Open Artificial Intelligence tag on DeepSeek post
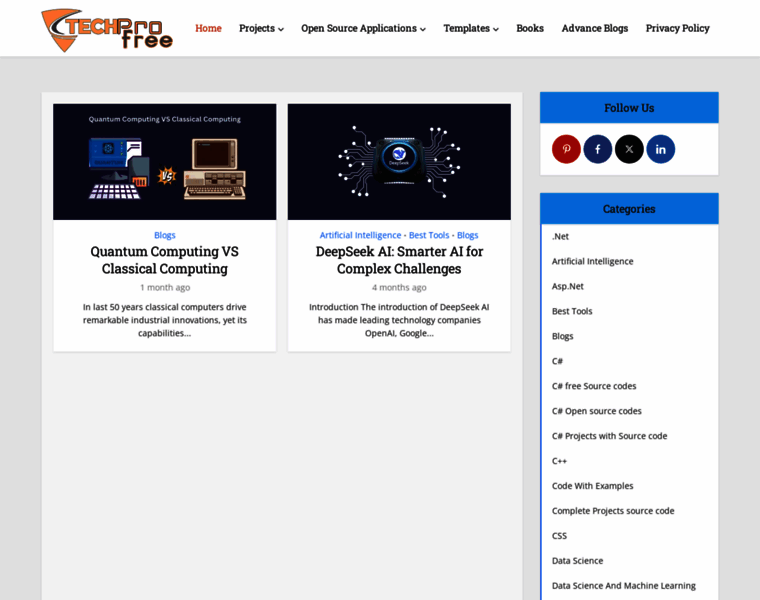The width and height of the screenshot is (760, 600). tap(360, 235)
